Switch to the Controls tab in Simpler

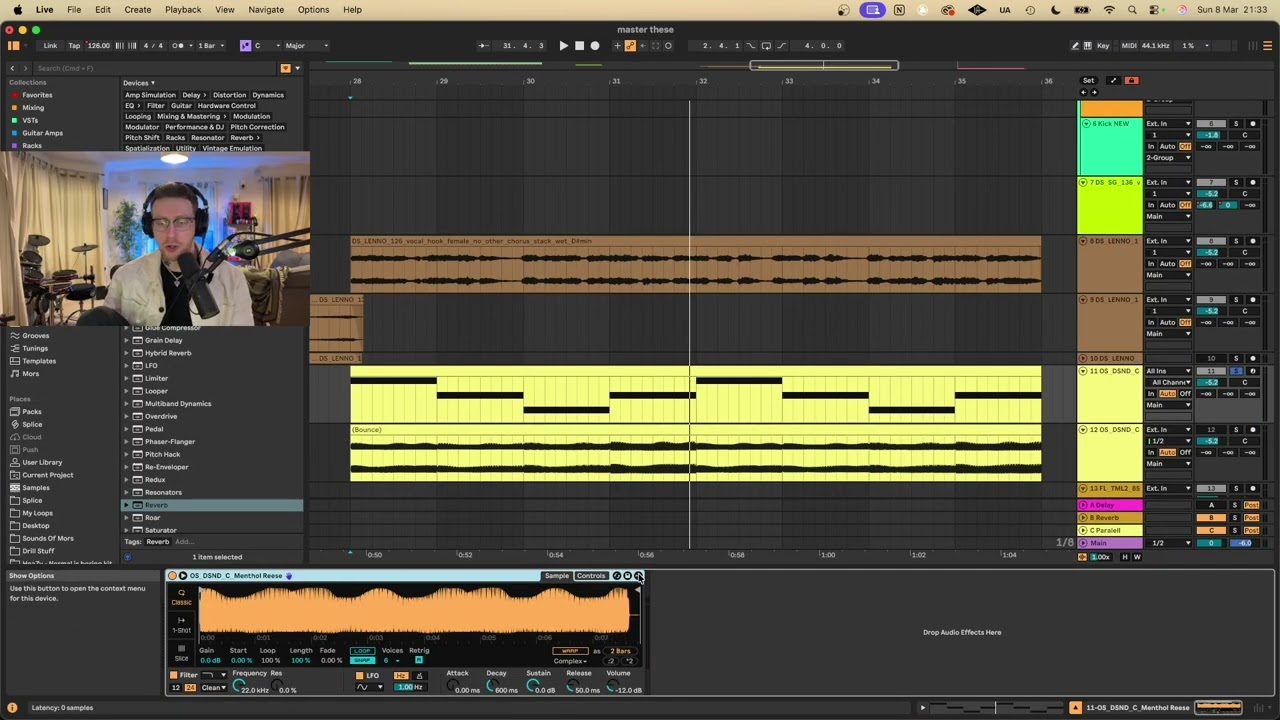point(591,576)
